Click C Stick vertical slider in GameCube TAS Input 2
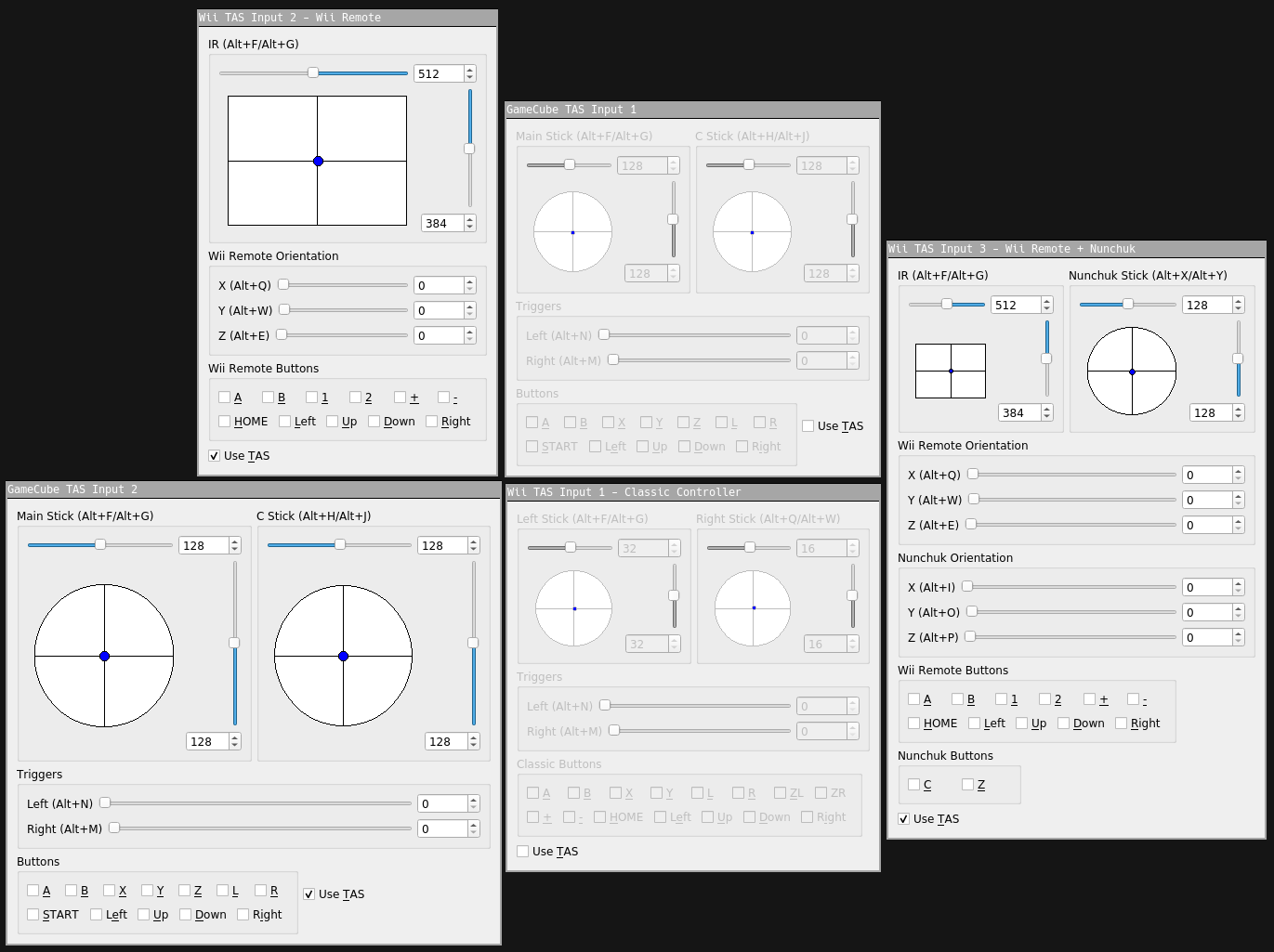The image size is (1274, 952). (x=474, y=643)
